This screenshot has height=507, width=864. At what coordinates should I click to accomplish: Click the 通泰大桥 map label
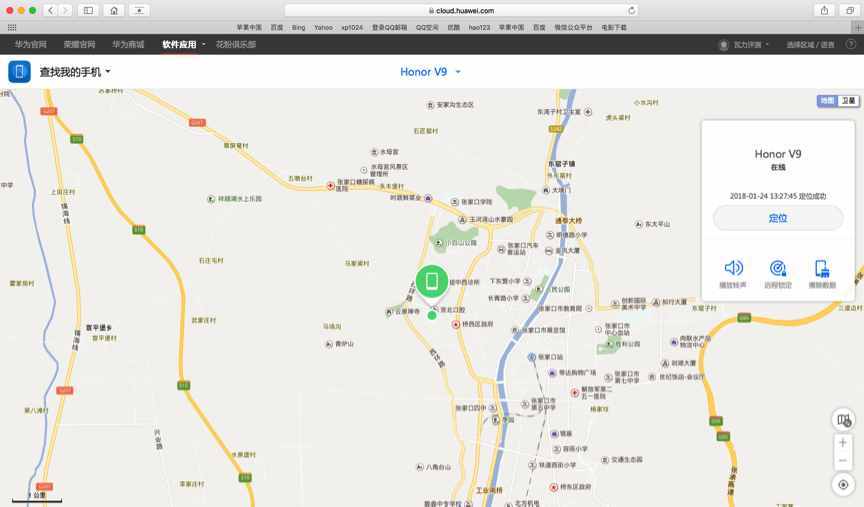coord(568,220)
